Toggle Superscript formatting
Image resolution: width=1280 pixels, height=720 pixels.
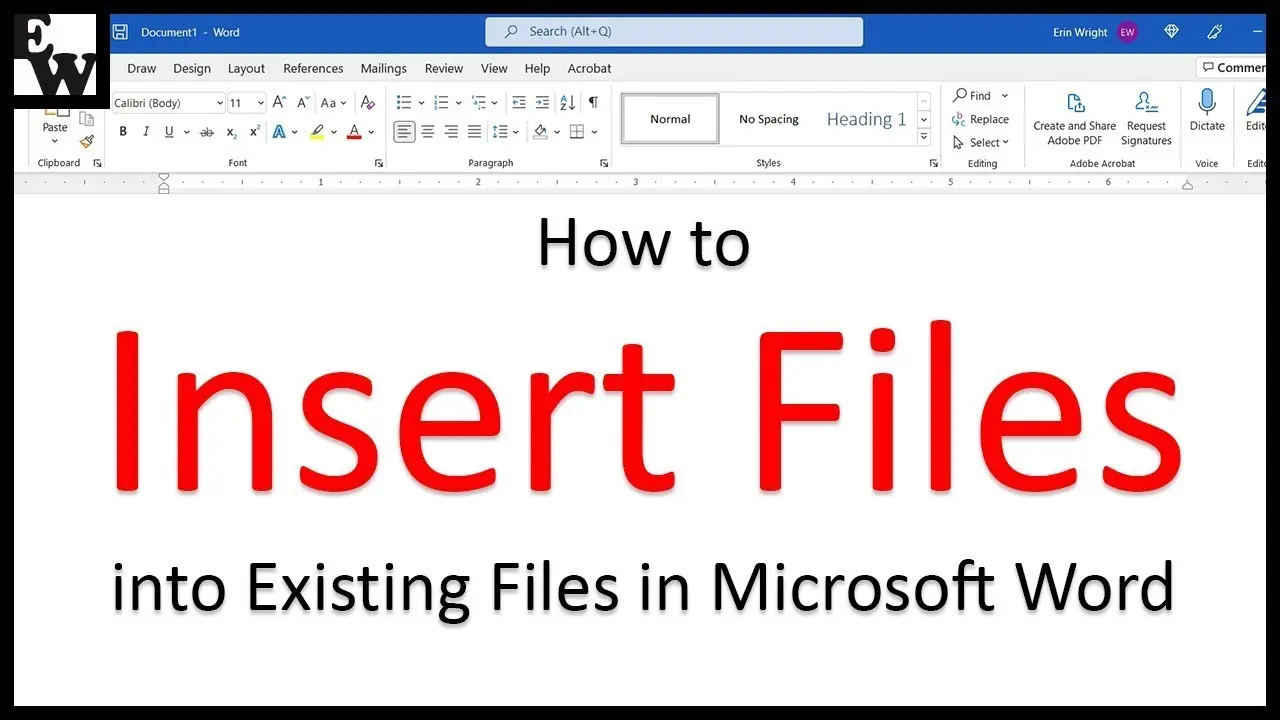coord(255,132)
